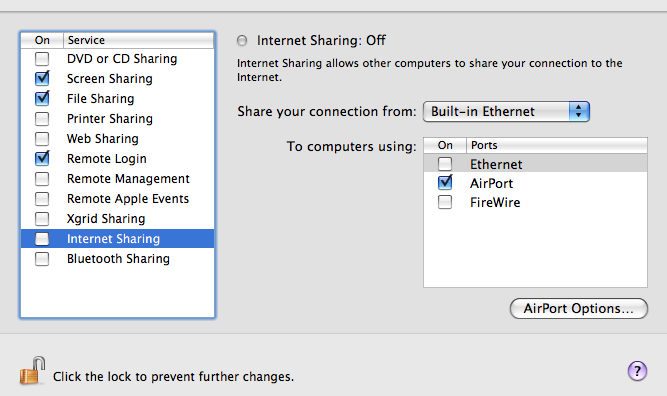
Task: Uncheck the File Sharing service
Action: (x=42, y=98)
